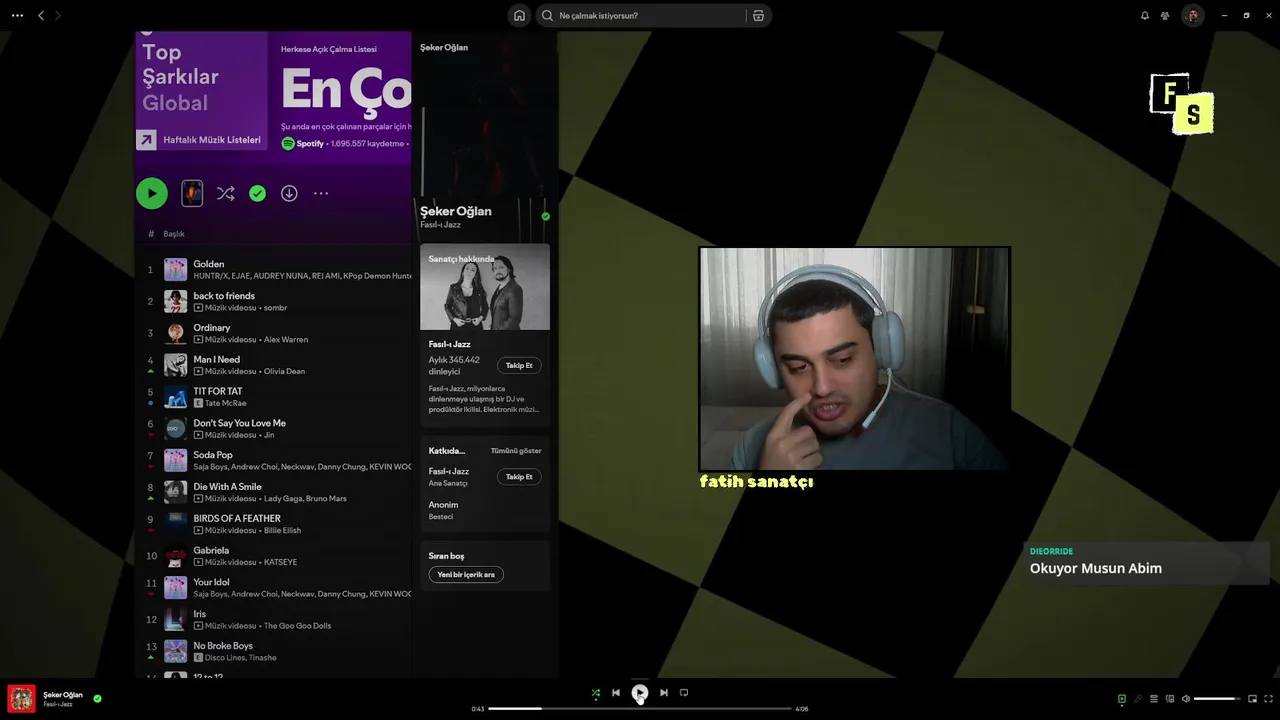The height and width of the screenshot is (720, 1280).
Task: Open 'Şeker Oğlan' title in now playing panel
Action: point(456,212)
